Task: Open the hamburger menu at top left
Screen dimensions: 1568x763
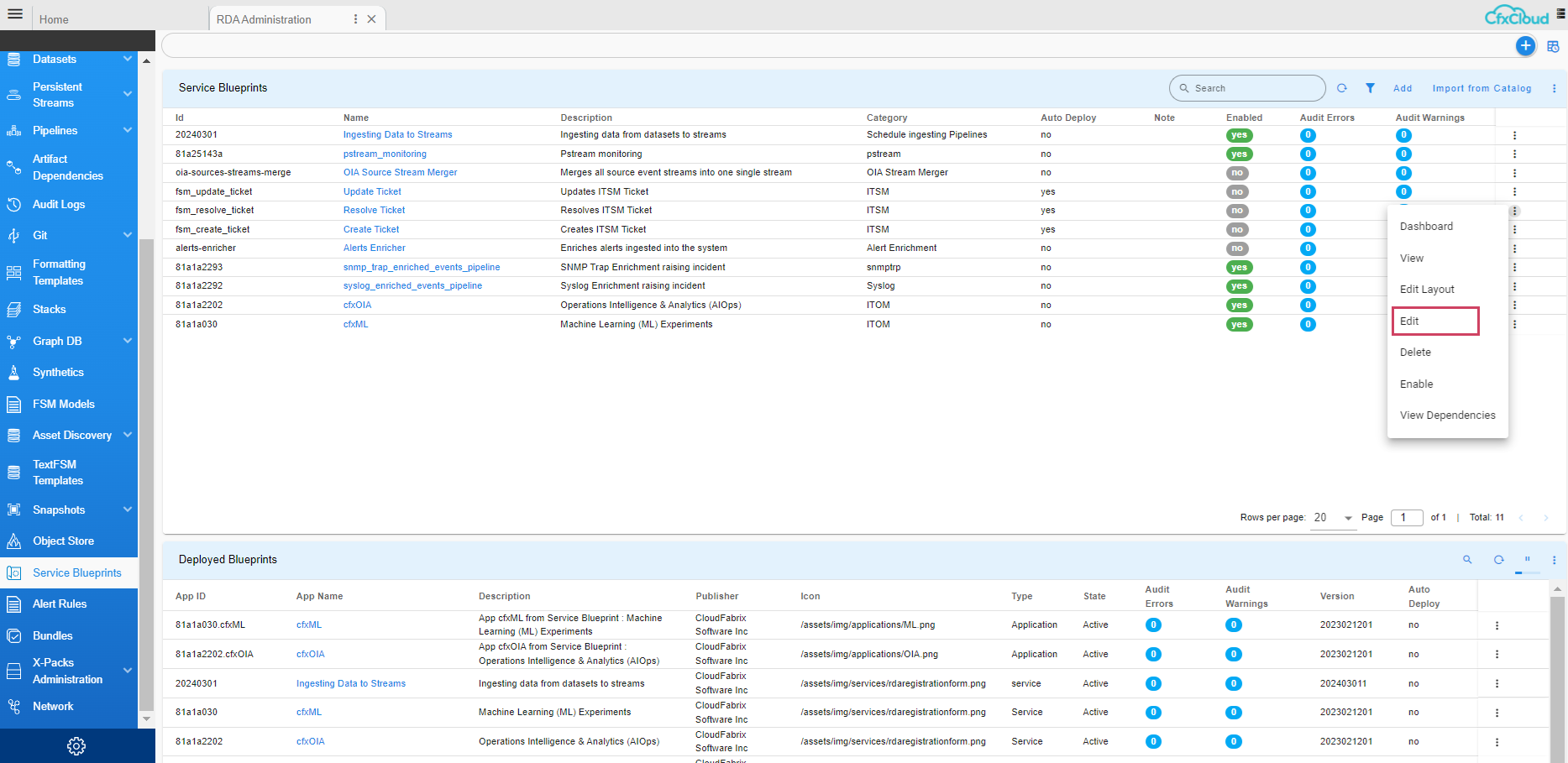Action: [x=15, y=14]
